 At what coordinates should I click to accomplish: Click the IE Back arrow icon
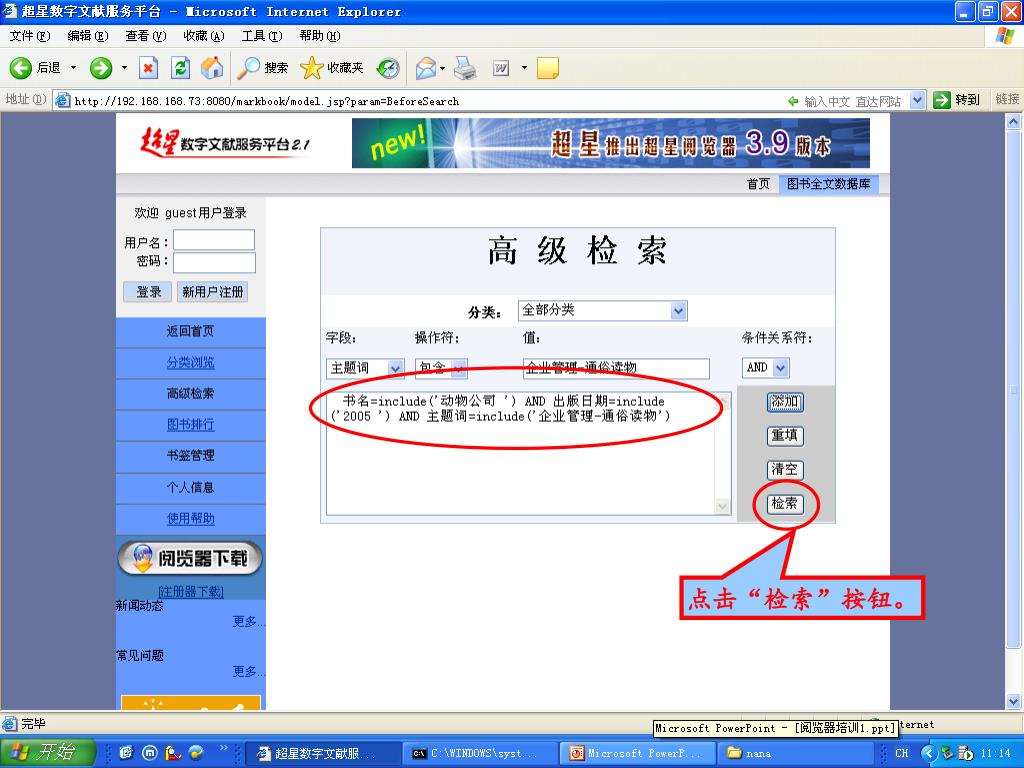point(20,67)
